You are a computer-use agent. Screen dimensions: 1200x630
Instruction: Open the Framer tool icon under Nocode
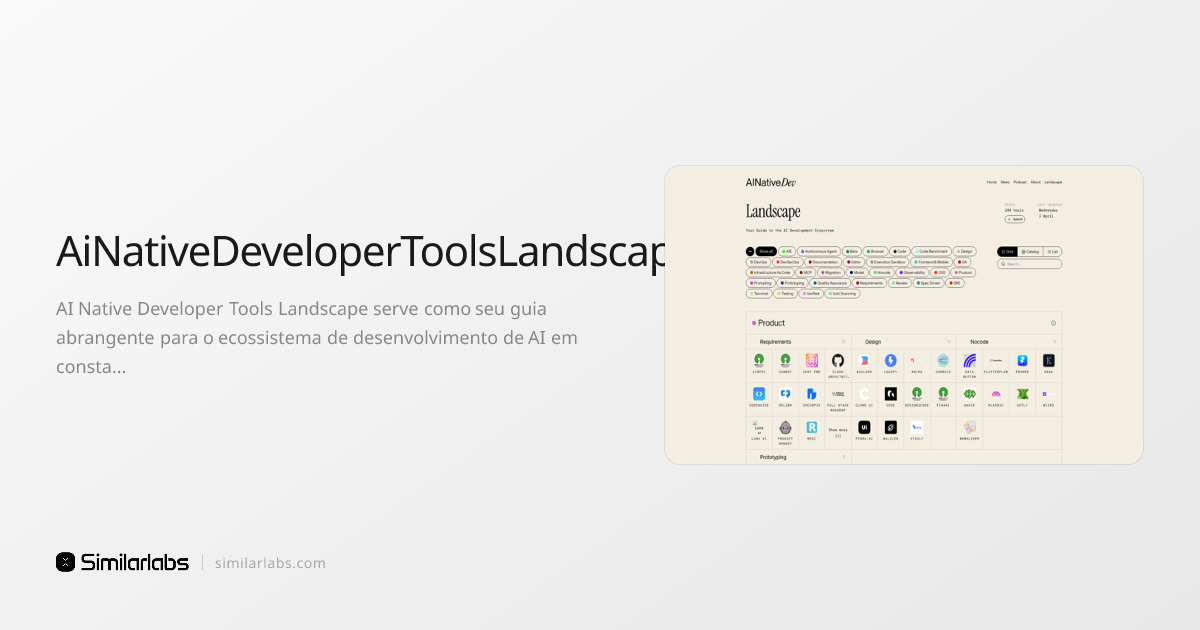(x=1022, y=360)
